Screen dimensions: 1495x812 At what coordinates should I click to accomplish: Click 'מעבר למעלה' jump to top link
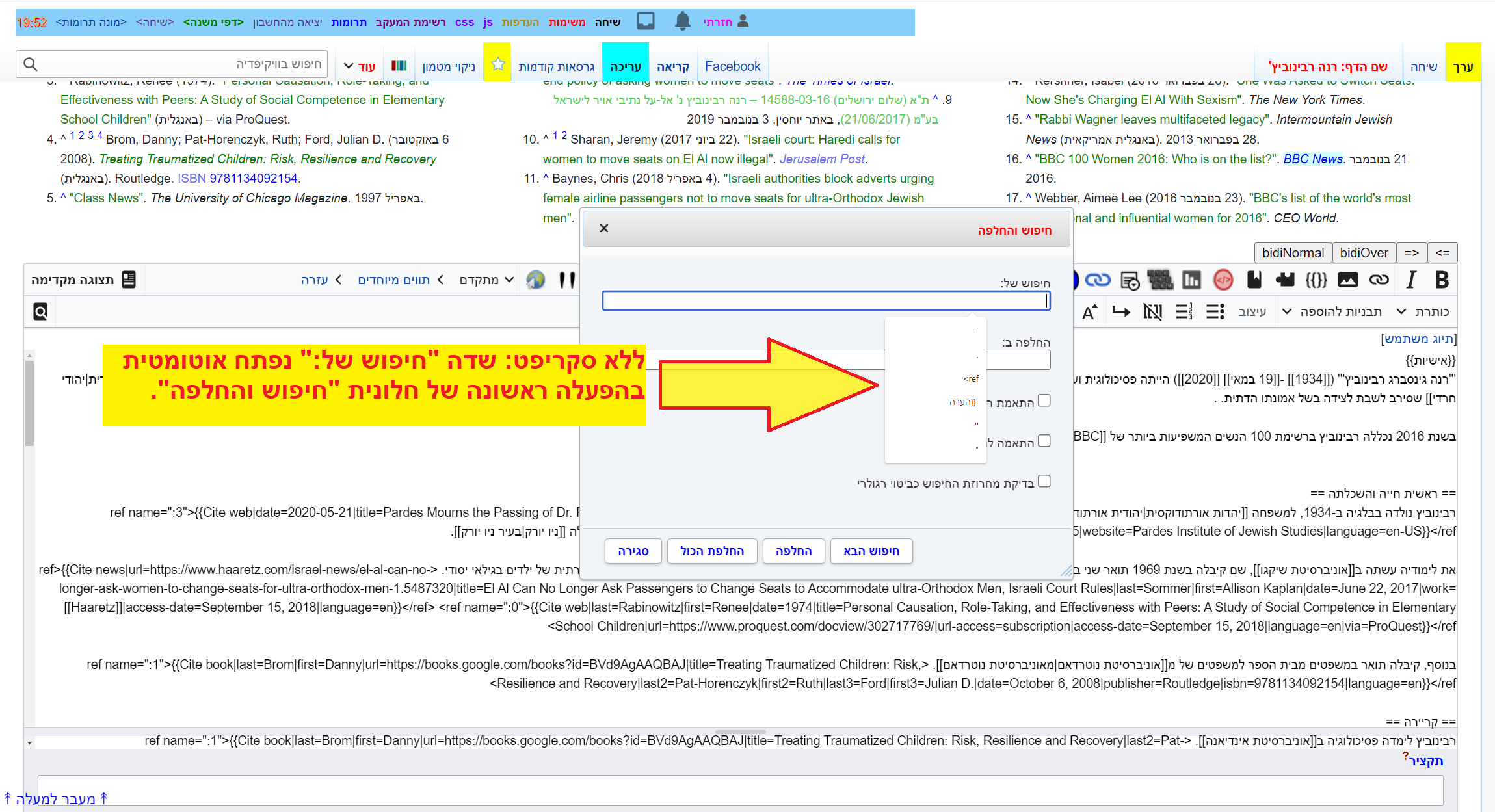(x=55, y=798)
